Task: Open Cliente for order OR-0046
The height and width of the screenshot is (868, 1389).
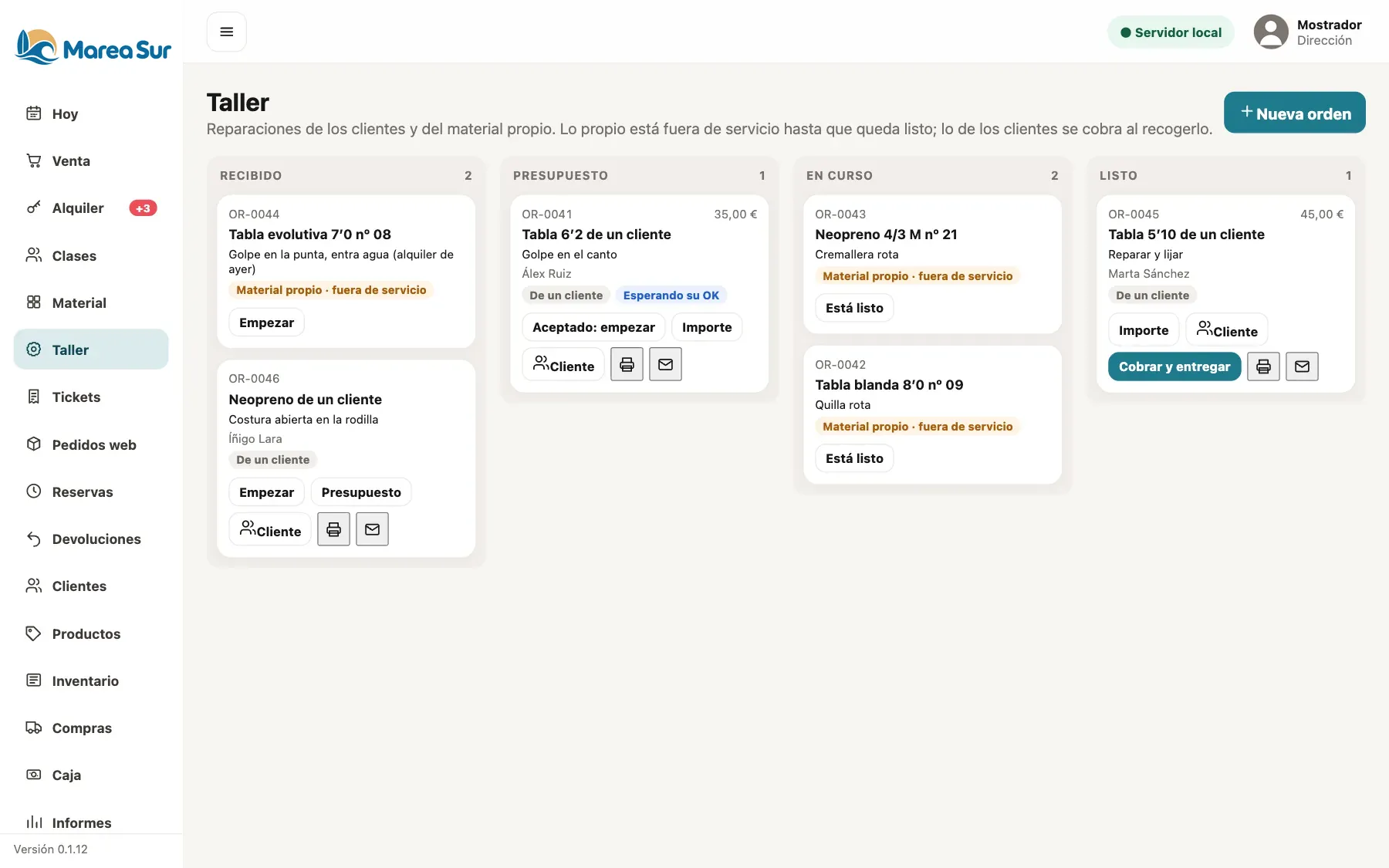Action: tap(270, 529)
